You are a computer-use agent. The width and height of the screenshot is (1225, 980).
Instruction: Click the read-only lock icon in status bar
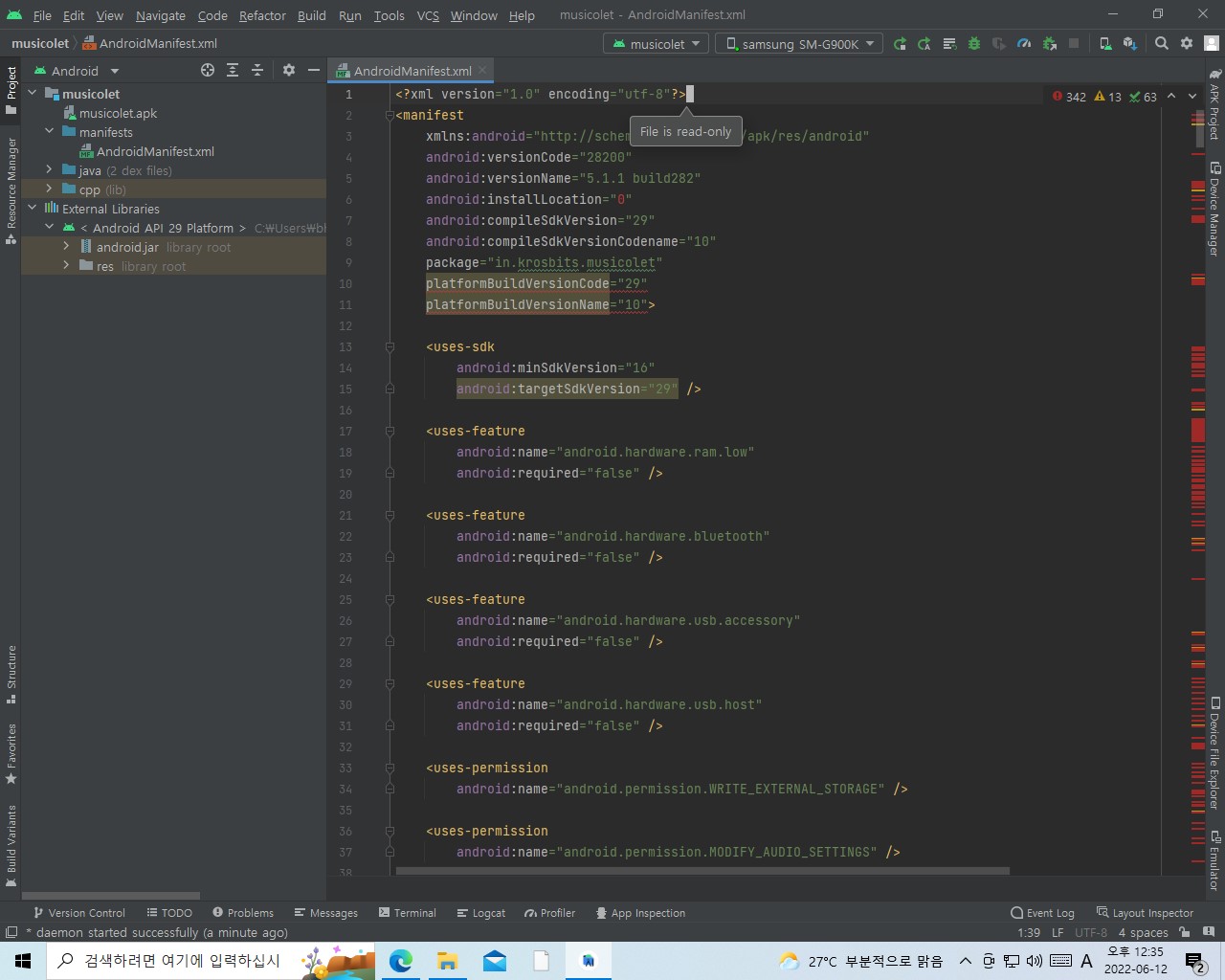1185,932
